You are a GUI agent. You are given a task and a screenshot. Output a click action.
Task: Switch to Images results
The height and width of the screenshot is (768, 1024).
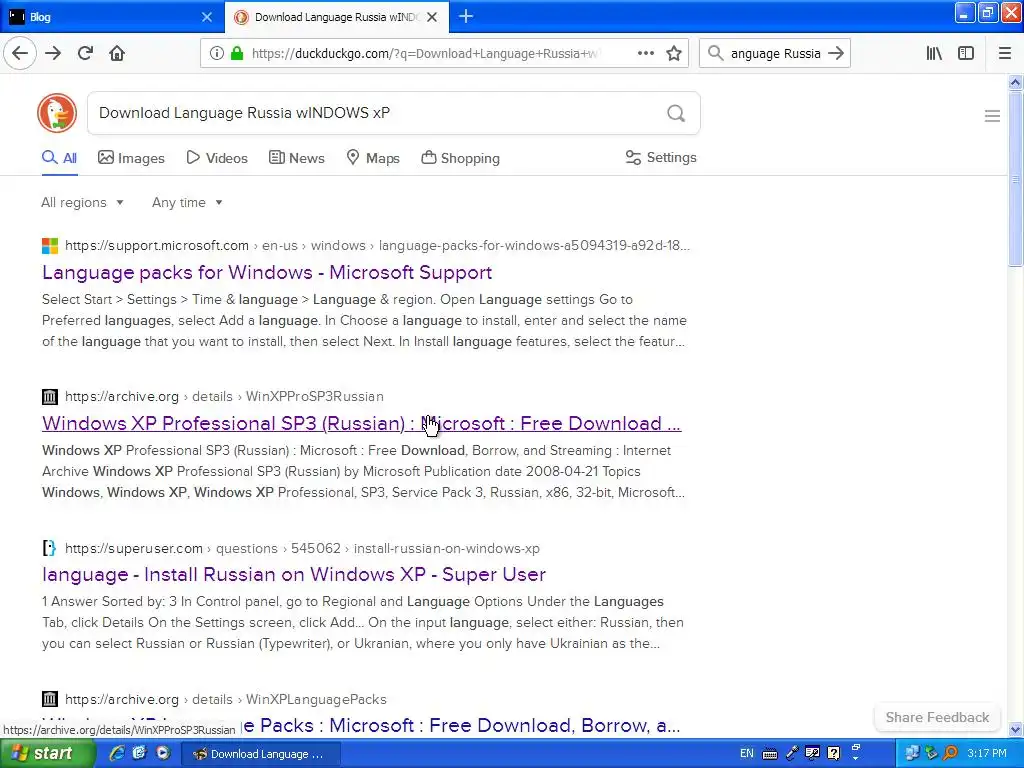131,158
